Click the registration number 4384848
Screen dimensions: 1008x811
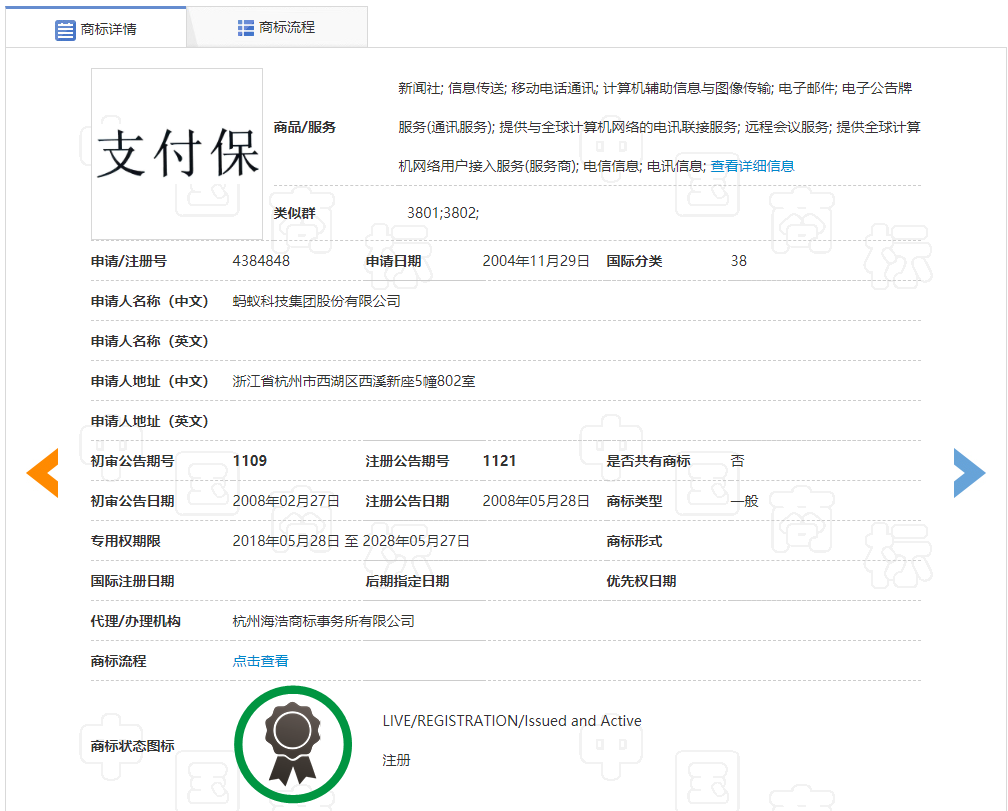click(x=261, y=261)
